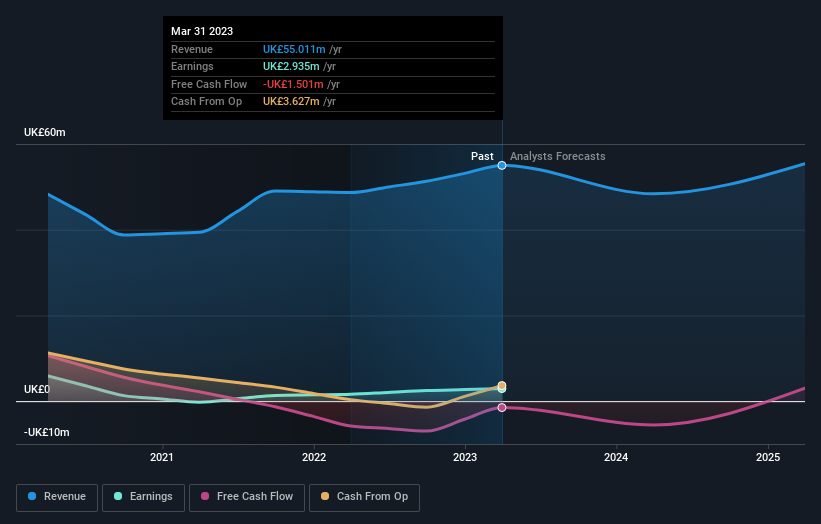
Task: Click the UK£0 y-axis label
Action: (37, 389)
